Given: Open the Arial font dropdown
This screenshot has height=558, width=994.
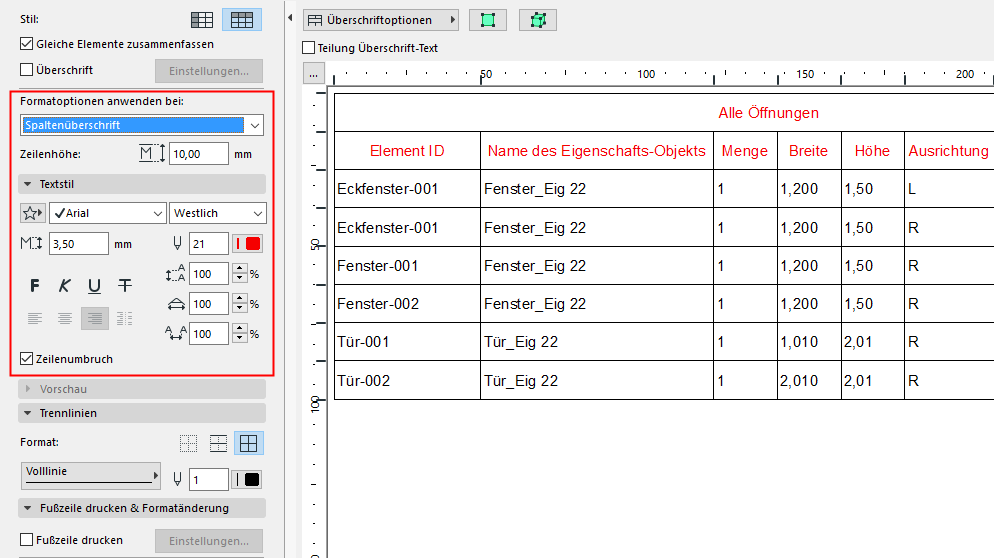Looking at the screenshot, I should point(108,213).
